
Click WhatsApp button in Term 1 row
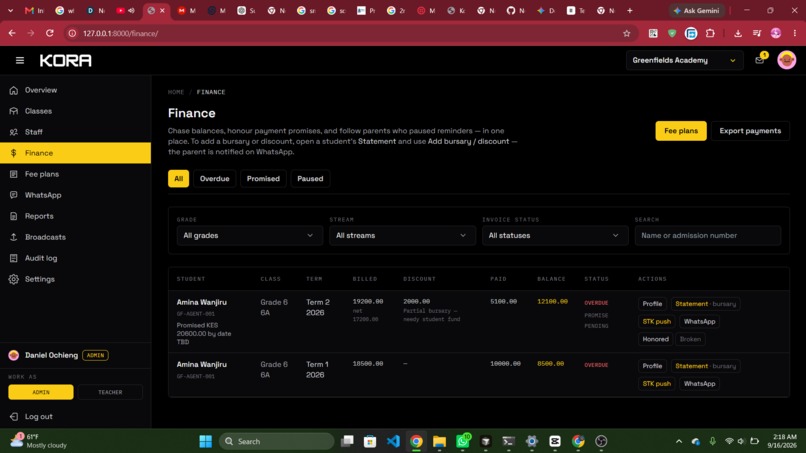[699, 384]
